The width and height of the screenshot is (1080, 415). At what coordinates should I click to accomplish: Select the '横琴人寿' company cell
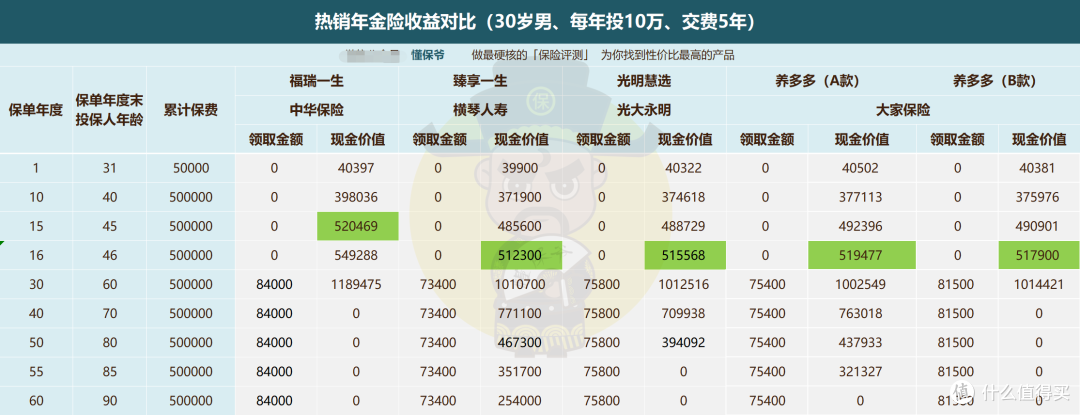(x=480, y=109)
